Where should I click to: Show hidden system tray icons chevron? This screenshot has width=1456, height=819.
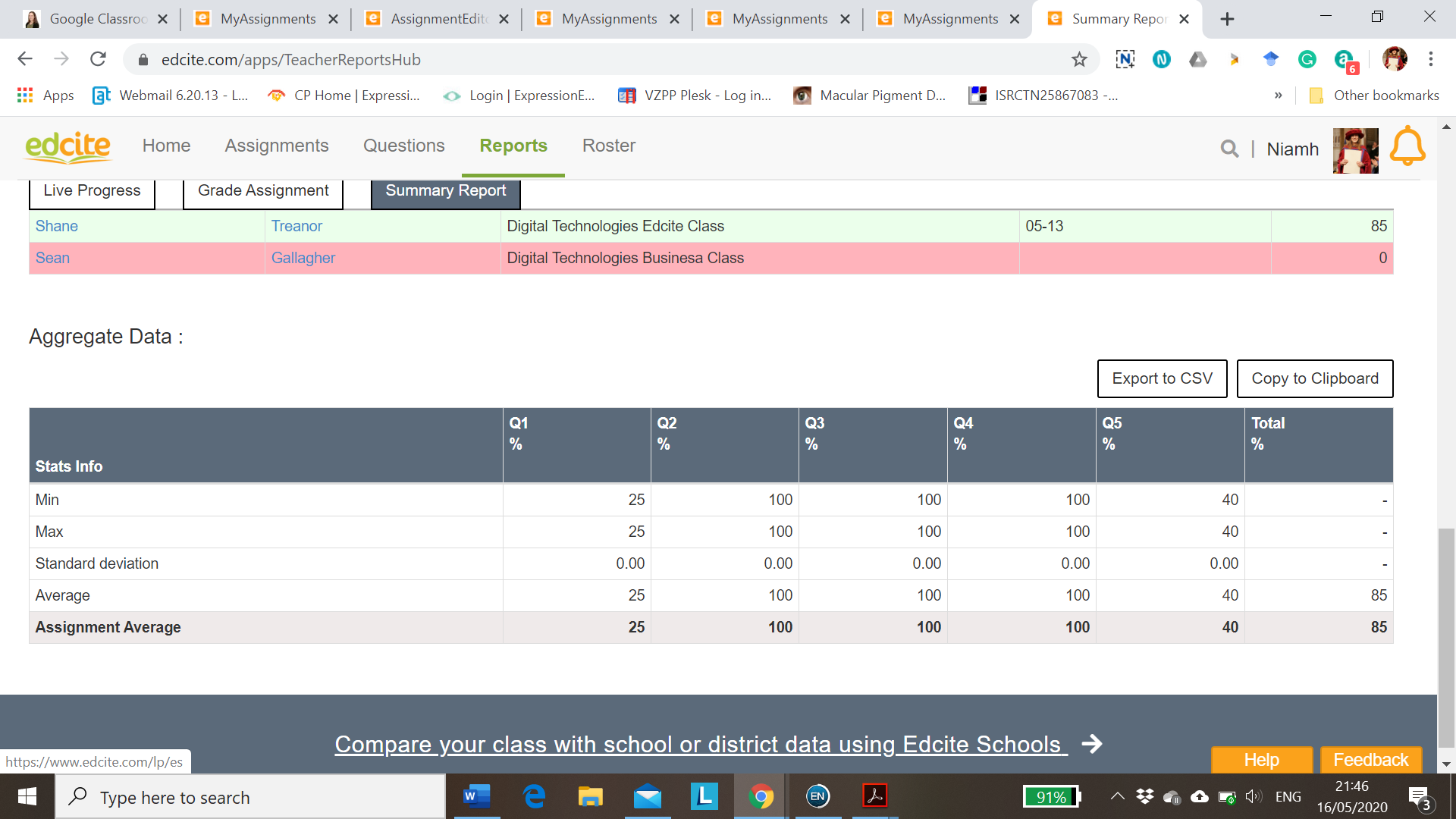(1117, 796)
